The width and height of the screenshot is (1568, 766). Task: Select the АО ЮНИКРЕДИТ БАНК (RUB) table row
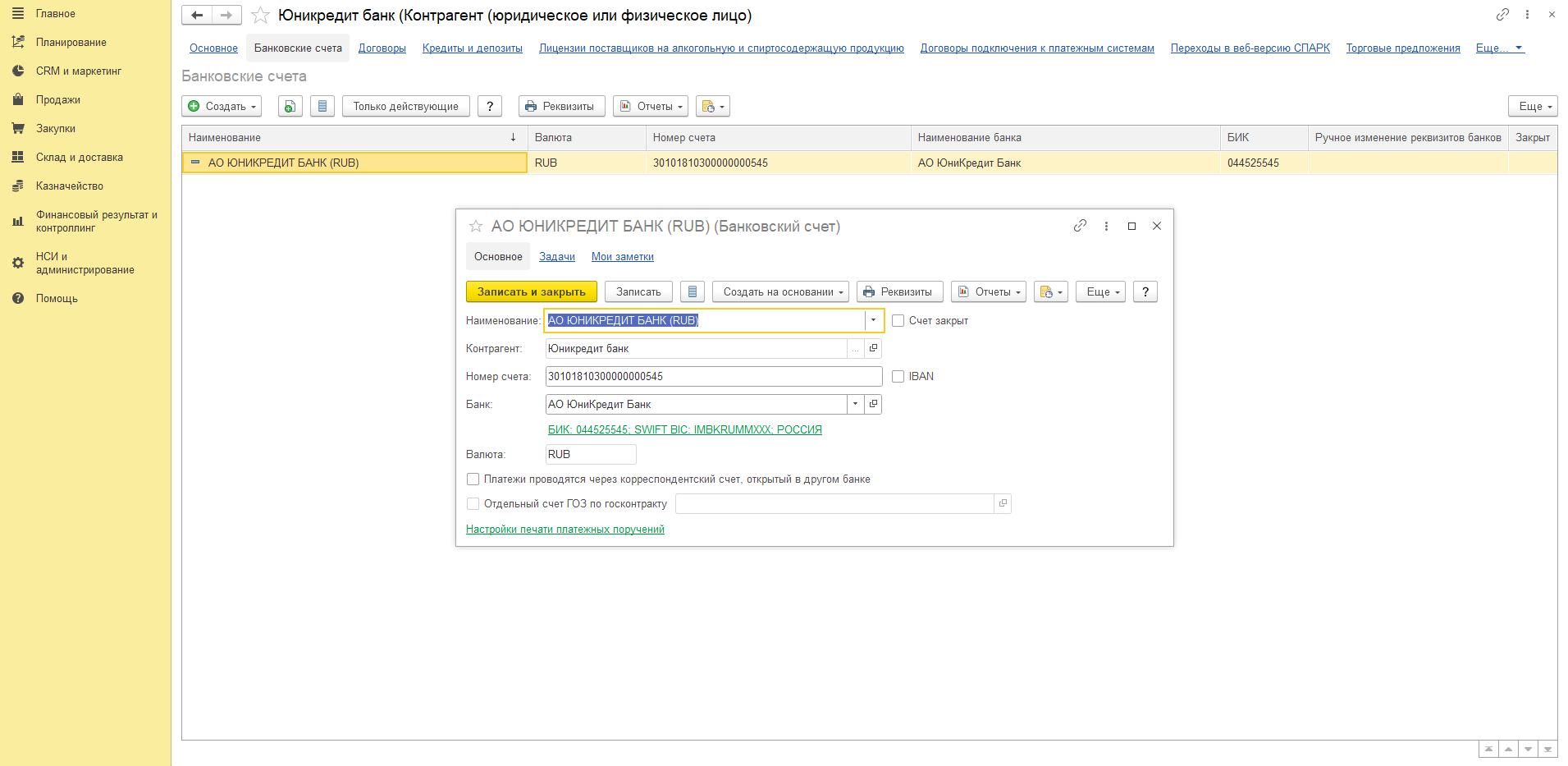point(870,163)
